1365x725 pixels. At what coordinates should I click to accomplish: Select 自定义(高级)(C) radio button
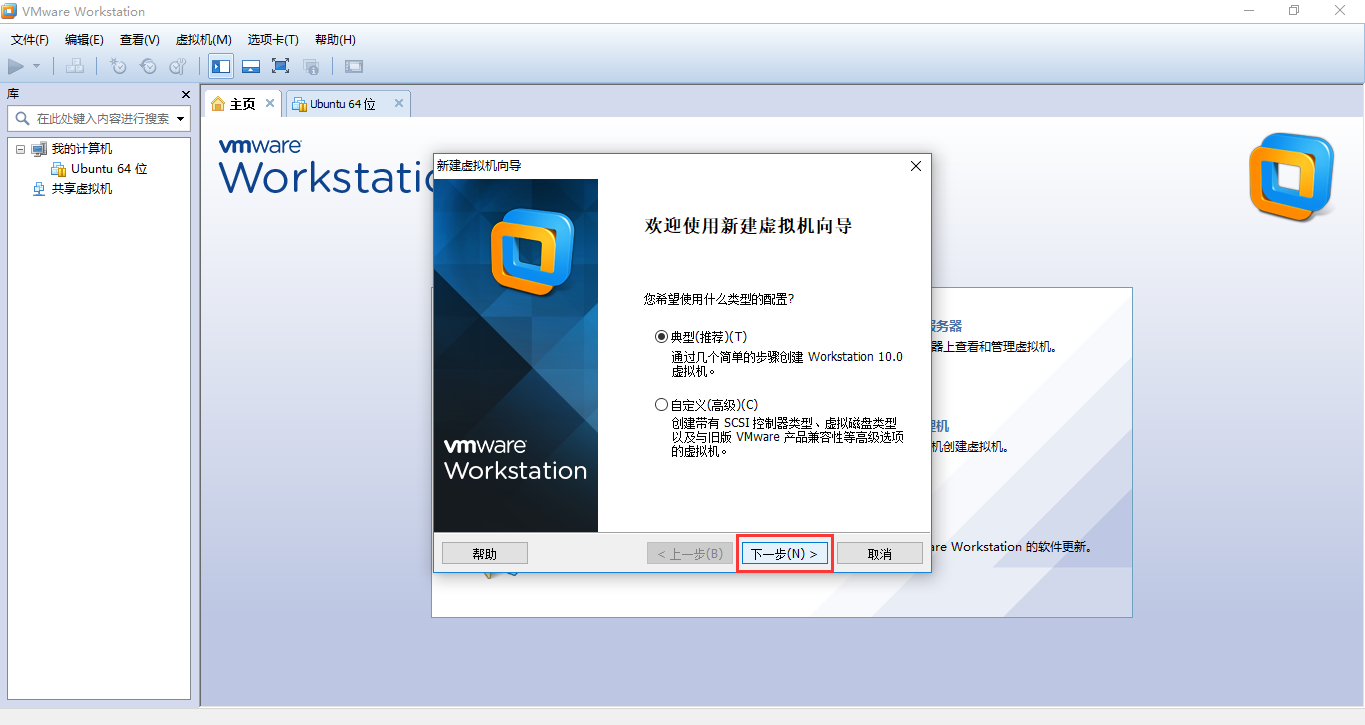click(x=661, y=405)
